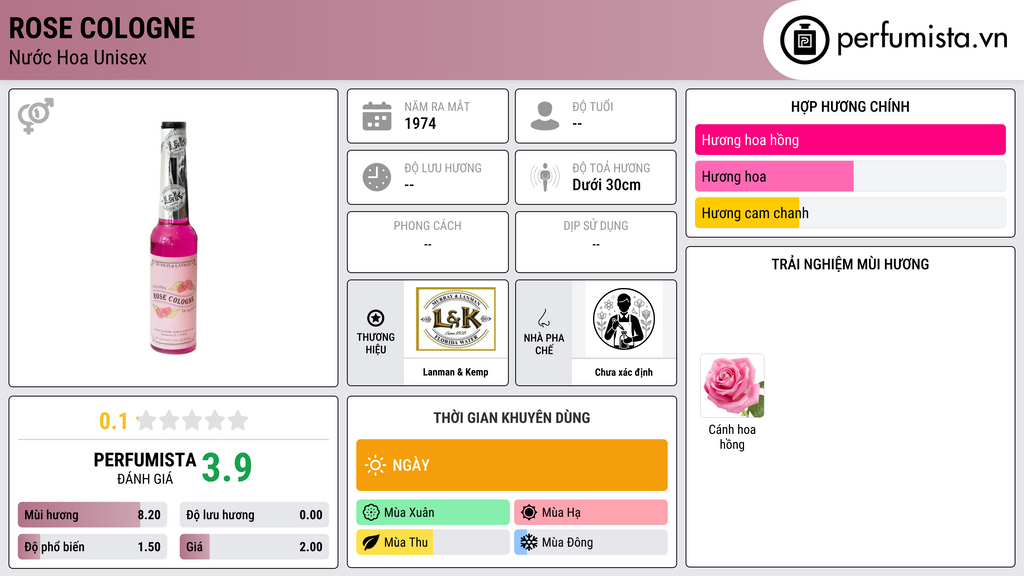This screenshot has width=1024, height=576.
Task: Click the Cánh hoa hồng rose thumbnail
Action: [732, 385]
